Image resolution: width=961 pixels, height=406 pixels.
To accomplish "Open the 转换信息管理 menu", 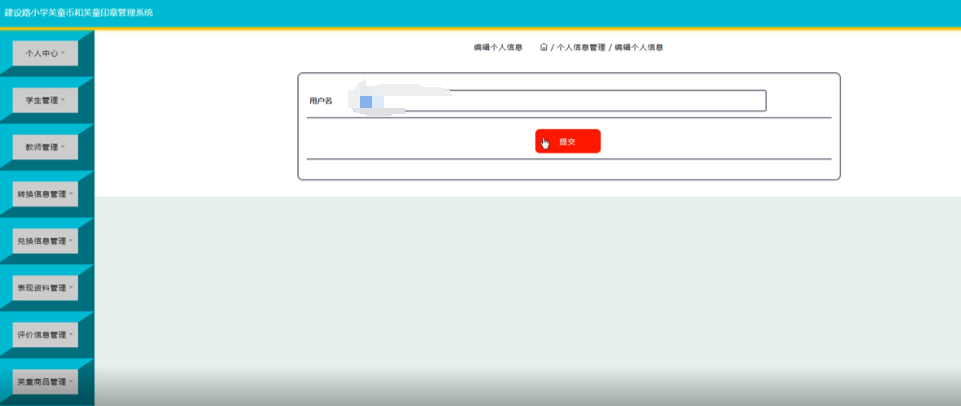I will 45,194.
